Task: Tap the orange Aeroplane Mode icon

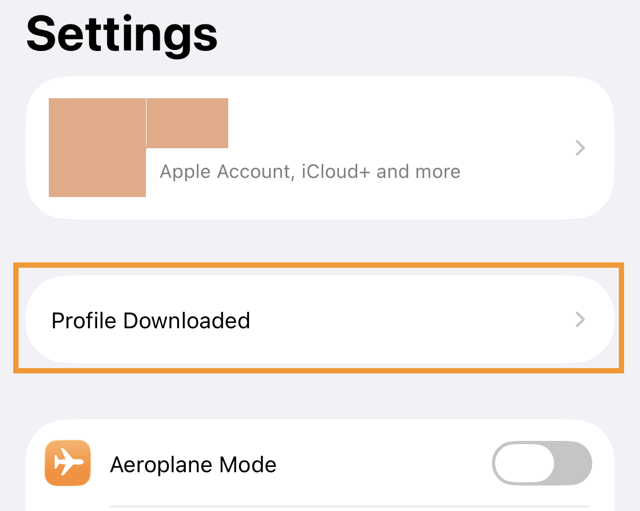Action: click(68, 464)
